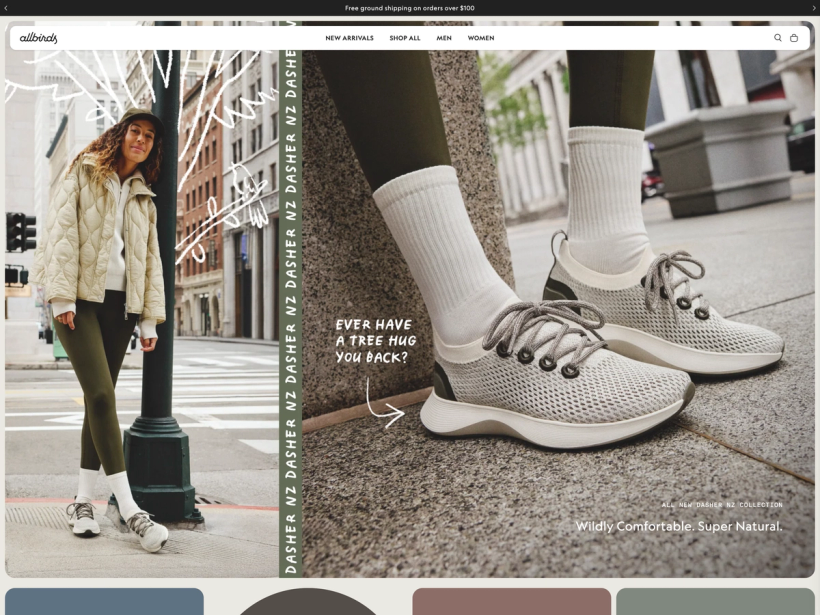The image size is (820, 615).
Task: Click 'Free ground shipping on orders over $100' banner
Action: coord(409,8)
